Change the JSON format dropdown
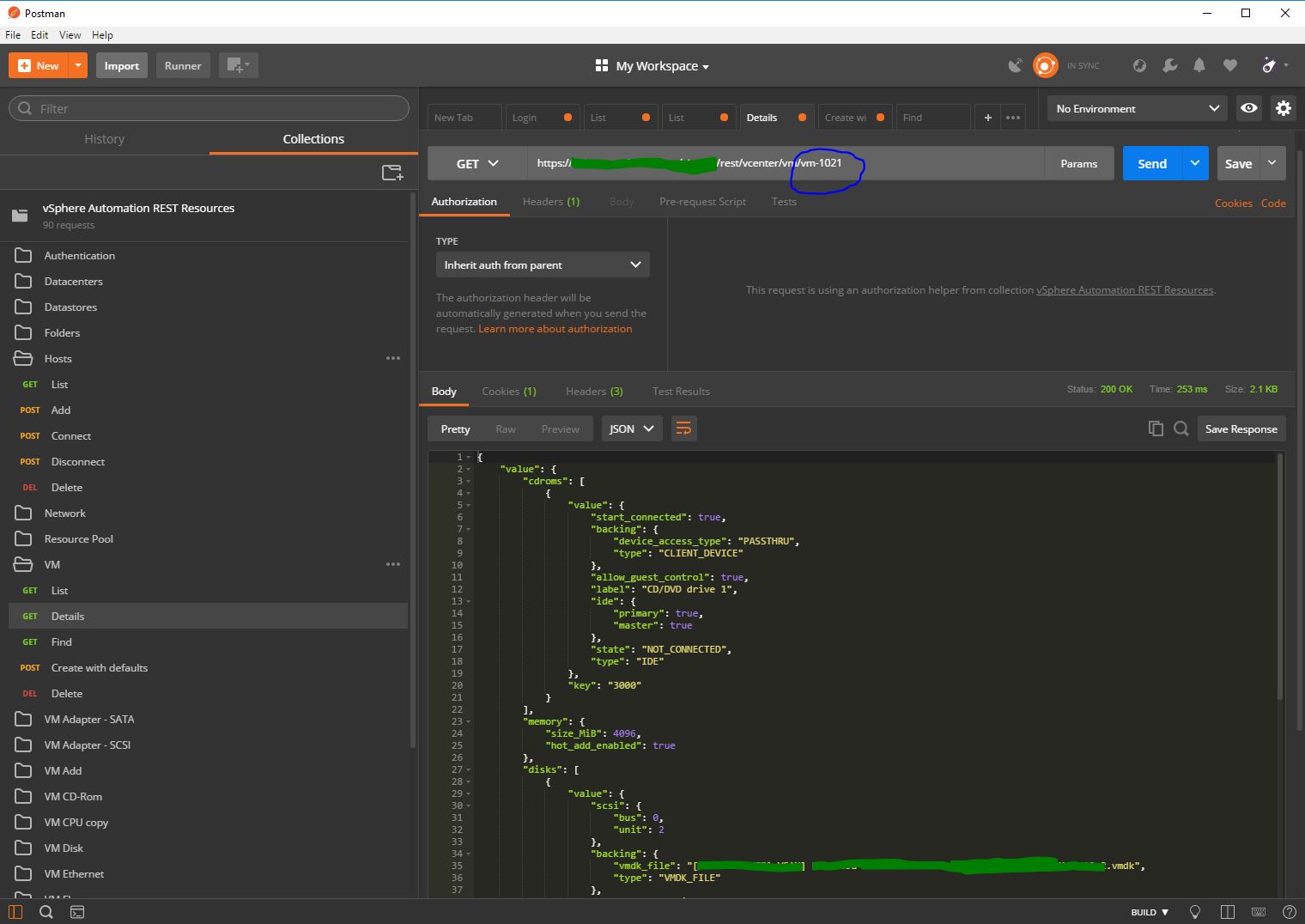Viewport: 1305px width, 924px height. pos(631,429)
